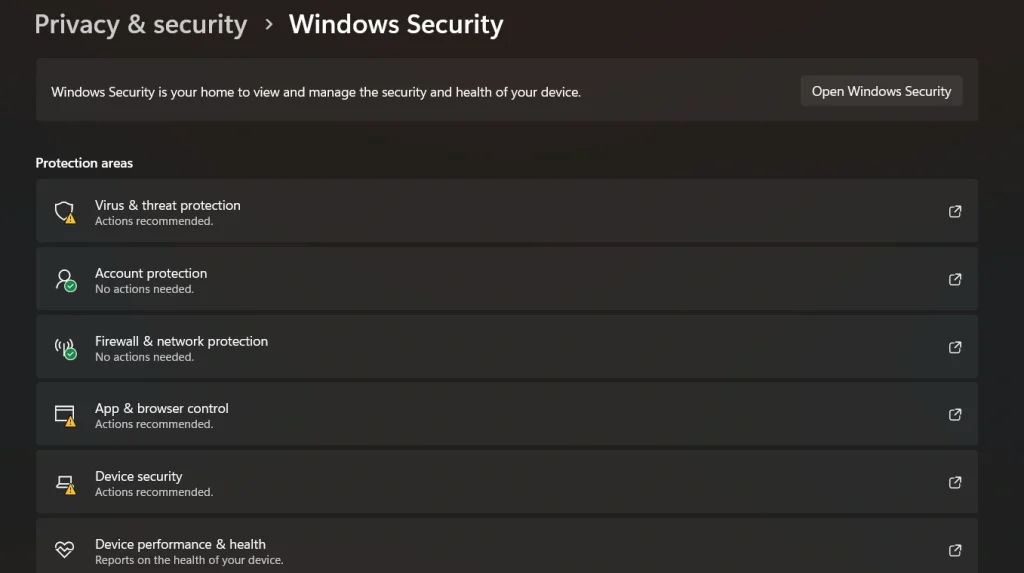The height and width of the screenshot is (573, 1024).
Task: Click 'Actions recommended.' under Device security
Action: (x=154, y=493)
